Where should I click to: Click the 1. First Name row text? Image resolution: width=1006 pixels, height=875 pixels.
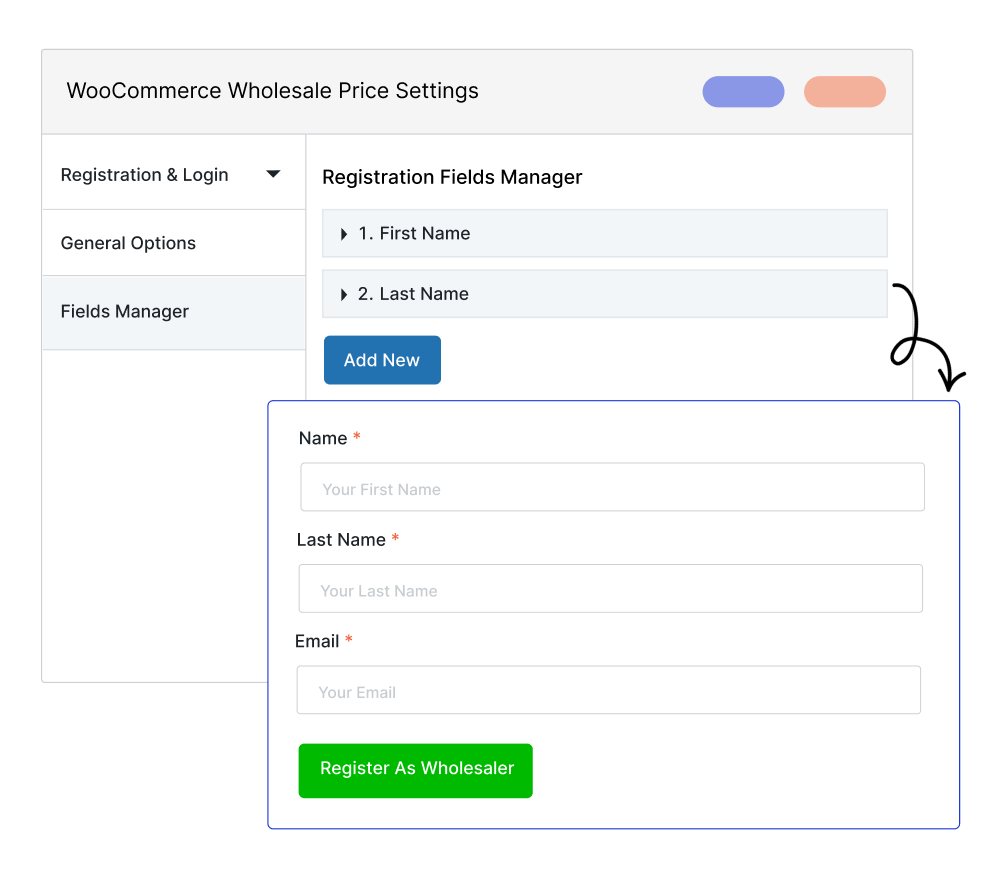coord(414,234)
